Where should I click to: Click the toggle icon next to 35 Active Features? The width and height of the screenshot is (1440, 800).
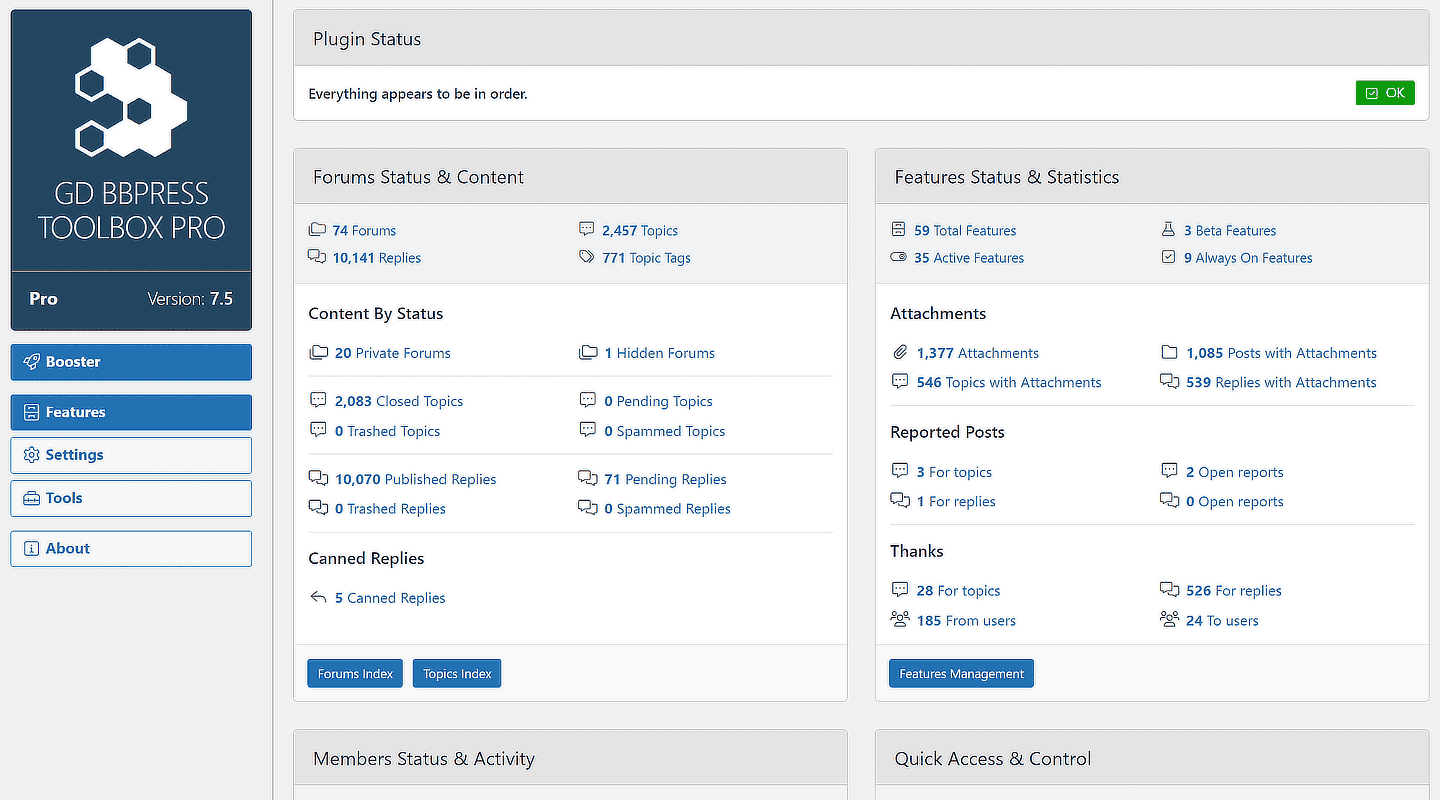(x=898, y=257)
